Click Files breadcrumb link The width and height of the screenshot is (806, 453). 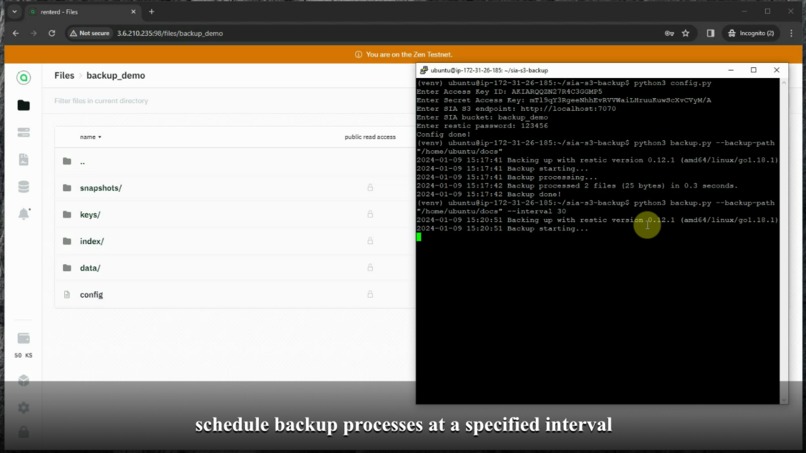point(64,76)
